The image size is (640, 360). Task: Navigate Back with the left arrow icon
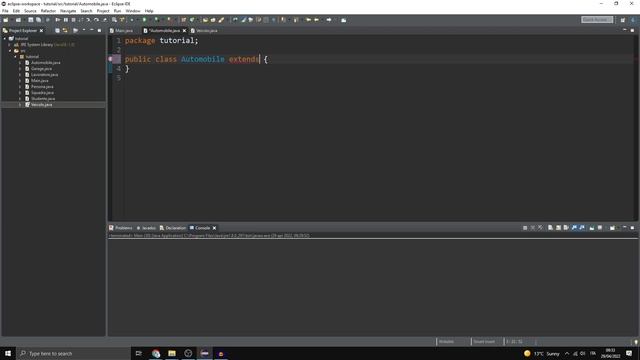(316, 20)
